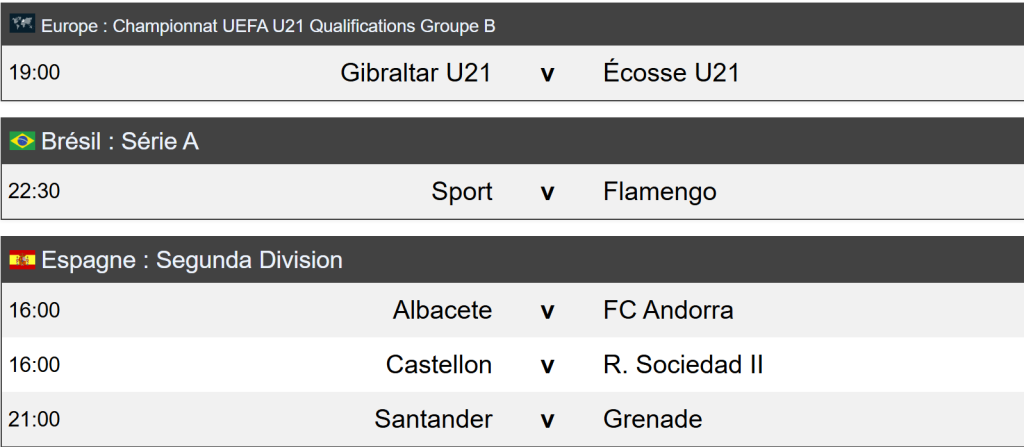Click the Santander team name
1024x447 pixels.
click(x=433, y=418)
